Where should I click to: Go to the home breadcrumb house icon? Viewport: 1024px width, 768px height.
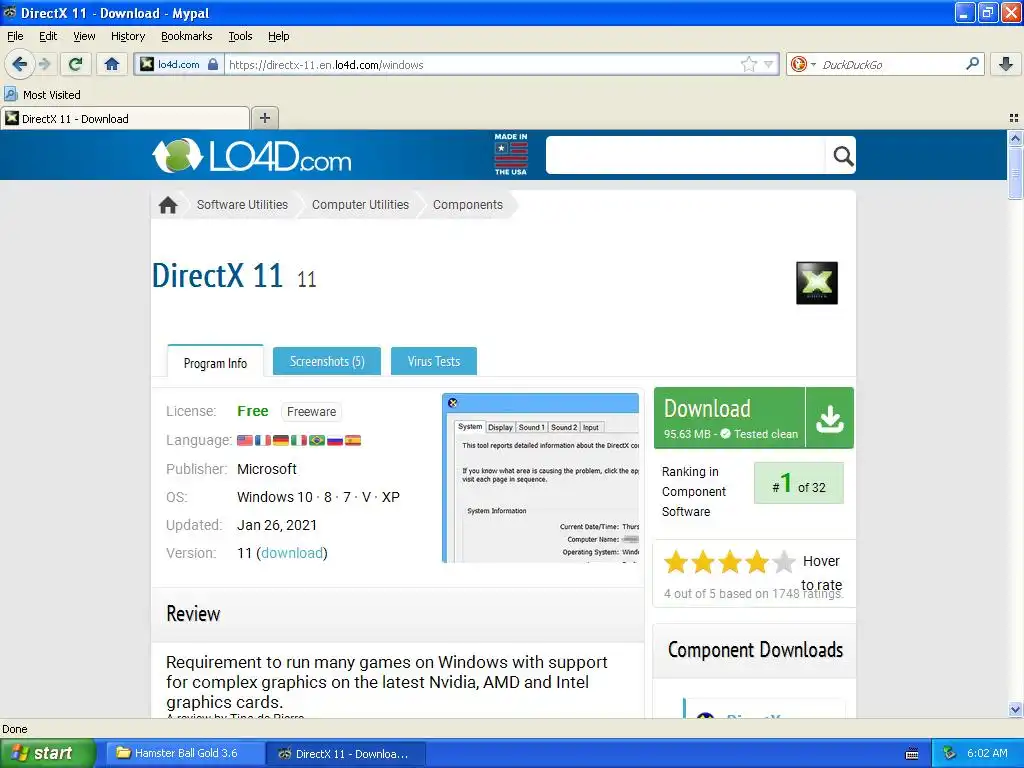168,205
